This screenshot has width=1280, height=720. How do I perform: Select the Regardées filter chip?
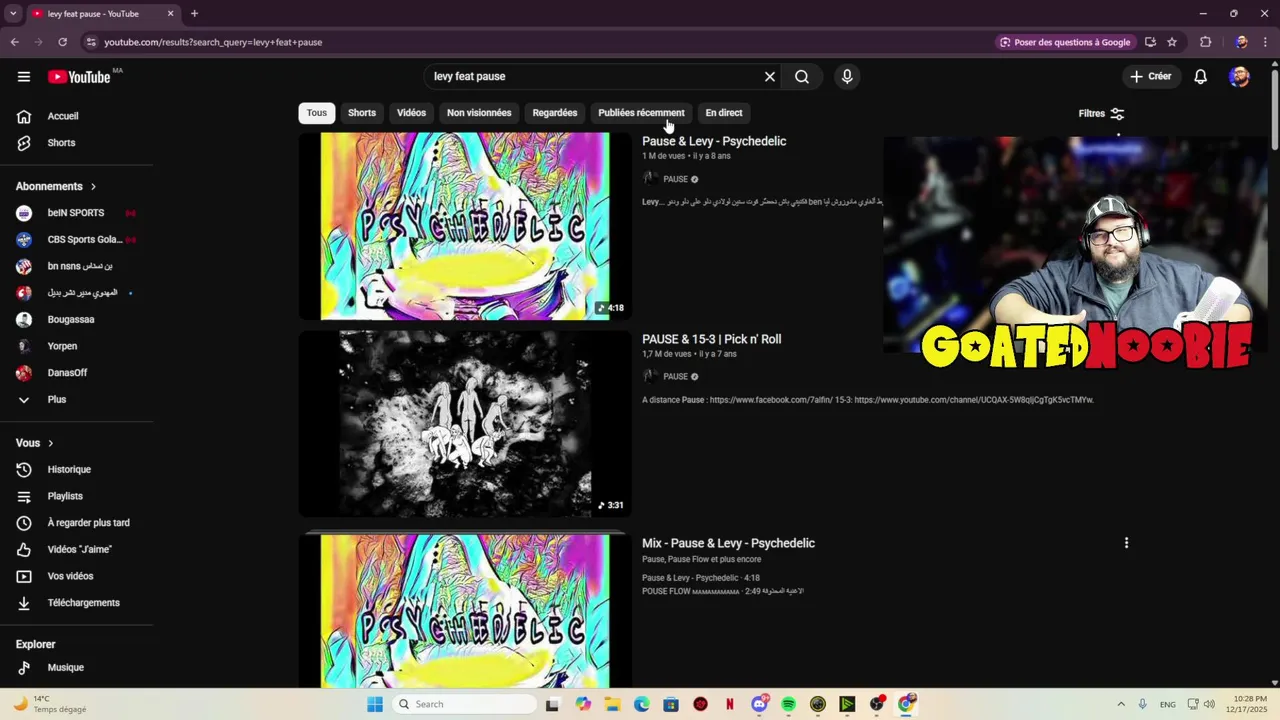555,113
